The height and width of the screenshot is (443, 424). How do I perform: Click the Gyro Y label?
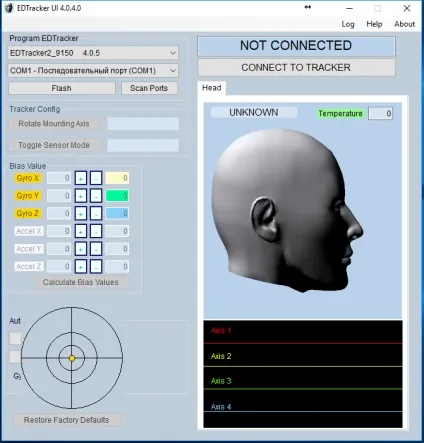coord(28,196)
